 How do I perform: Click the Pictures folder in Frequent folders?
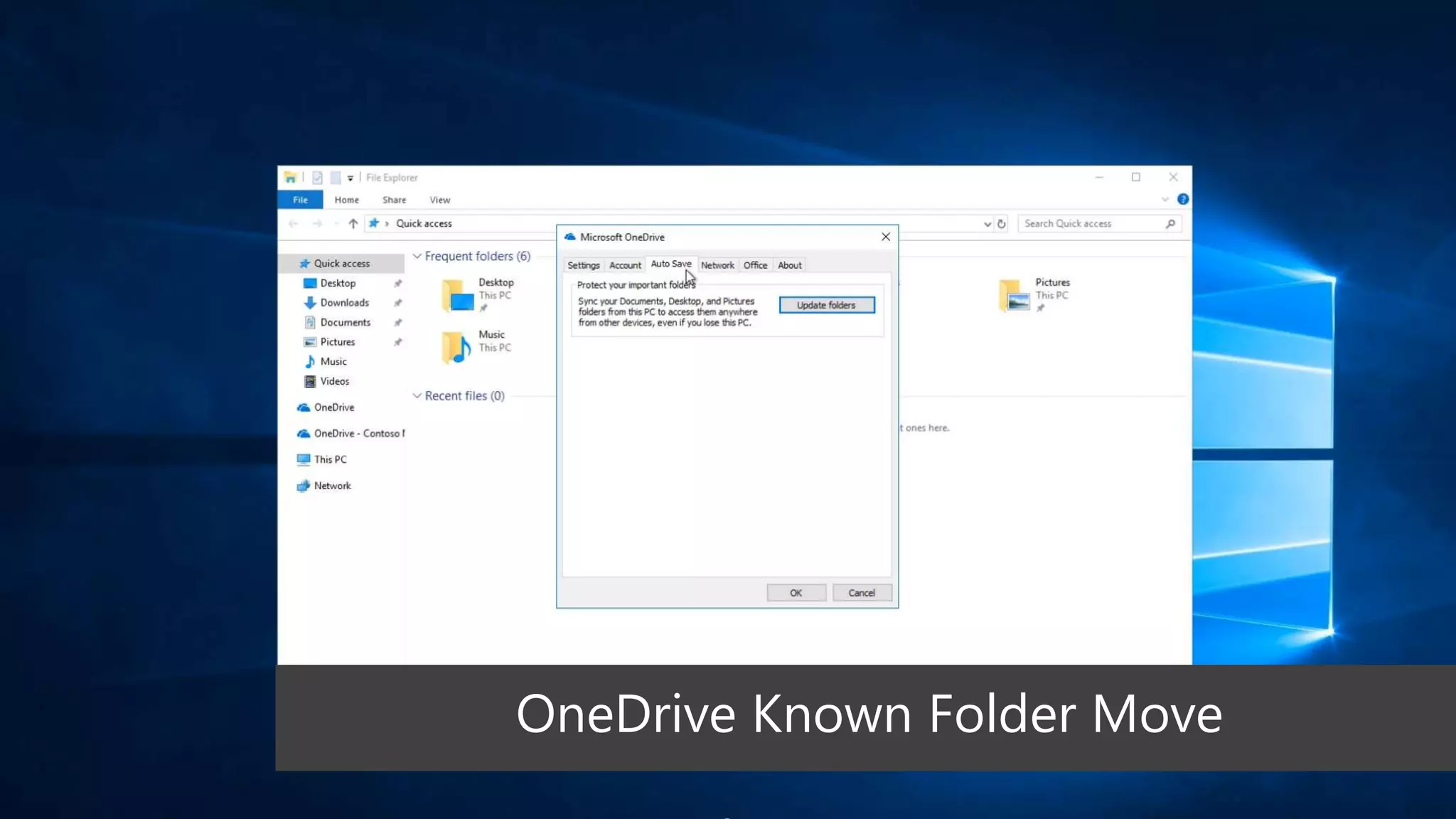(1035, 294)
